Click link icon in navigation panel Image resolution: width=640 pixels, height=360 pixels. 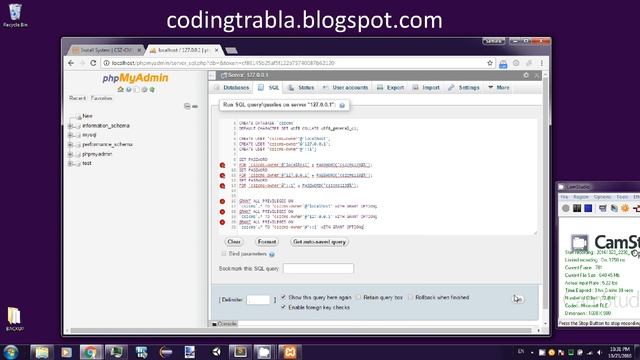click(x=195, y=106)
